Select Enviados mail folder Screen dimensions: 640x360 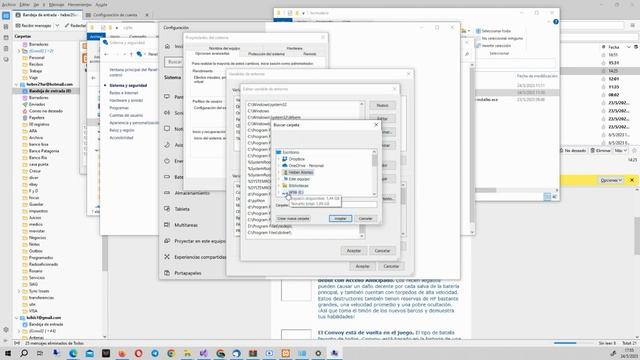coord(37,104)
